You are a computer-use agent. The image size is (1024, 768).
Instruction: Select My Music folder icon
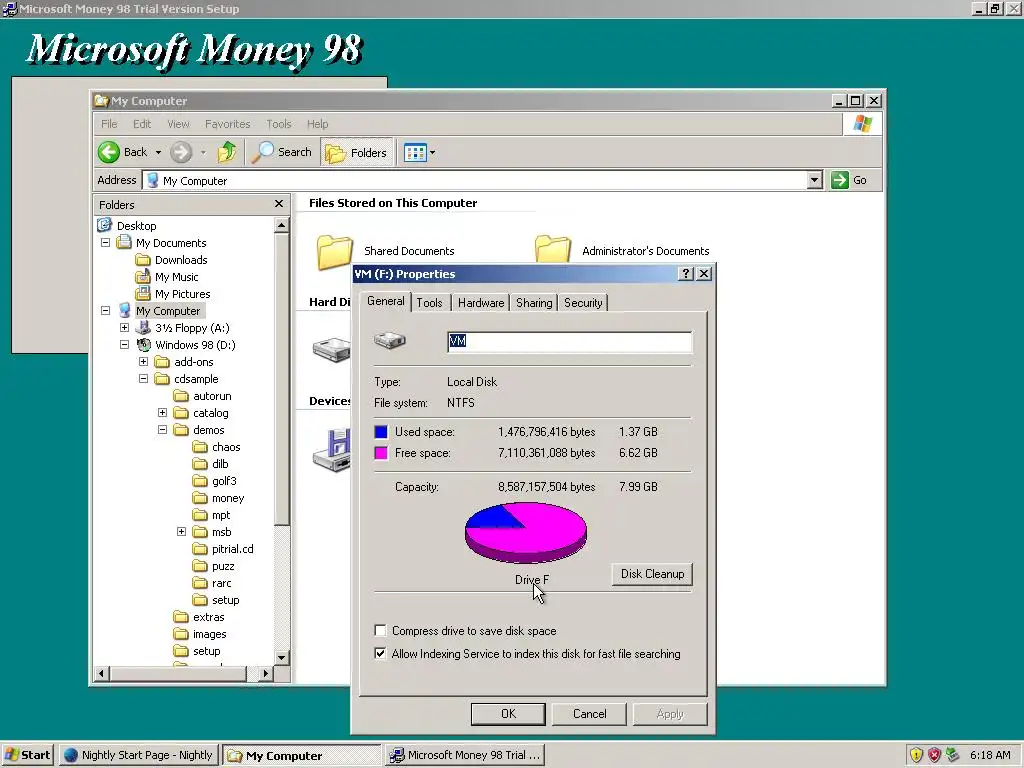(142, 277)
